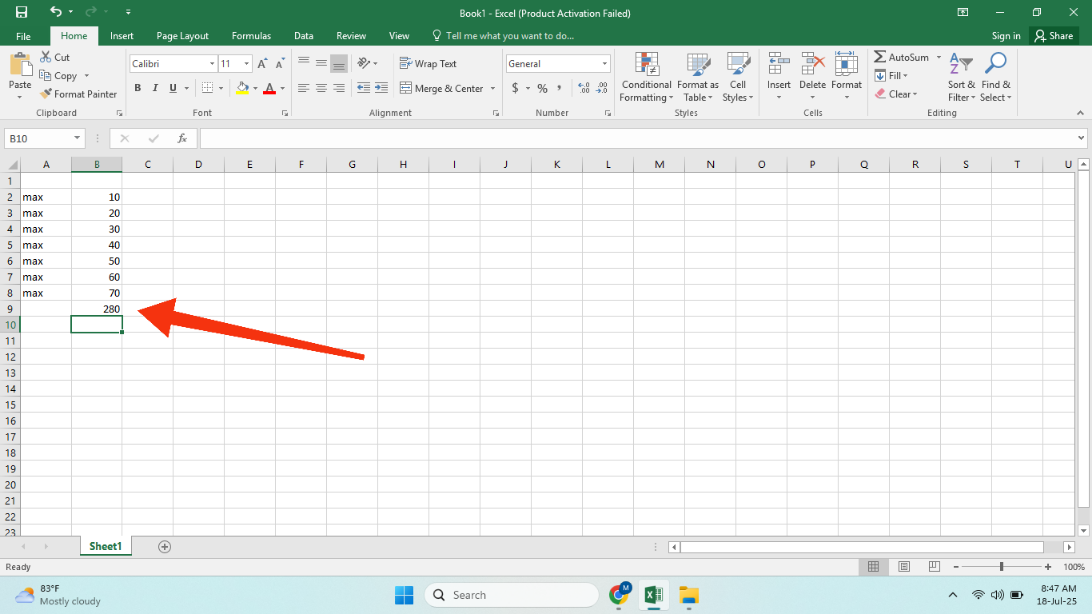Open Conditional Formatting icon
The image size is (1092, 614).
coord(646,65)
